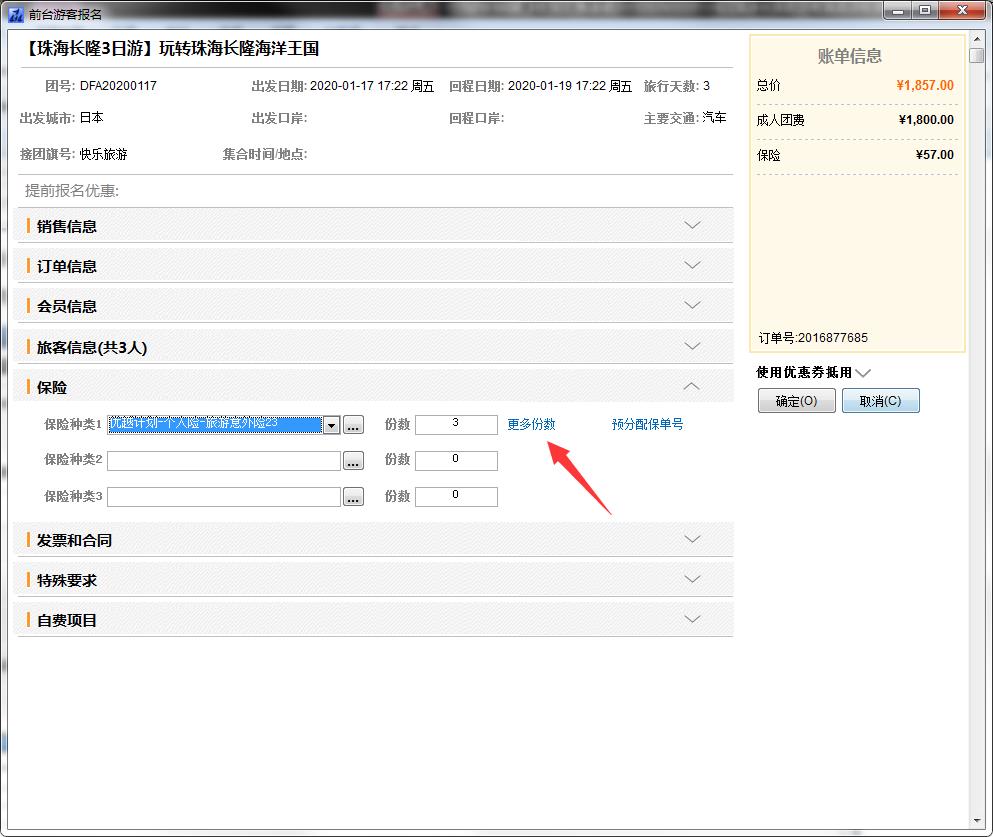The height and width of the screenshot is (837, 993).
Task: Open the 保险种类1 dropdown arrow
Action: [x=331, y=425]
